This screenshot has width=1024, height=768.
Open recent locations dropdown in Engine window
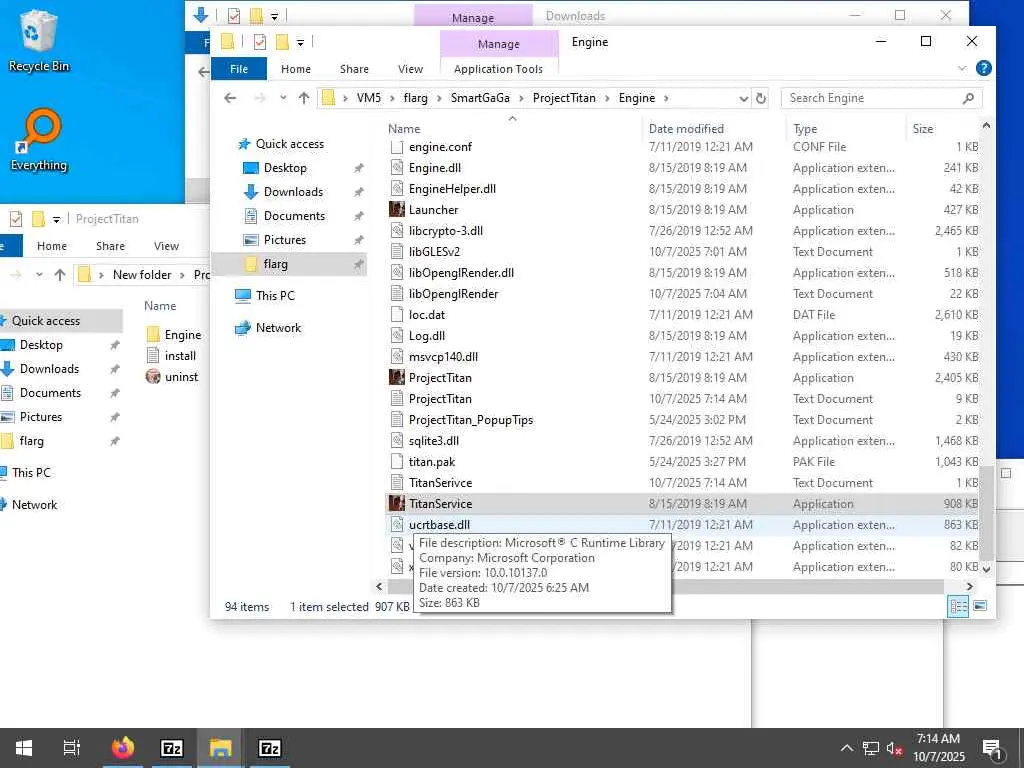283,98
